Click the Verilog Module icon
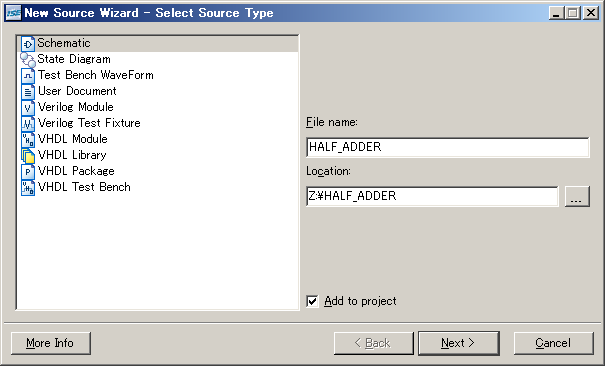 (x=28, y=108)
